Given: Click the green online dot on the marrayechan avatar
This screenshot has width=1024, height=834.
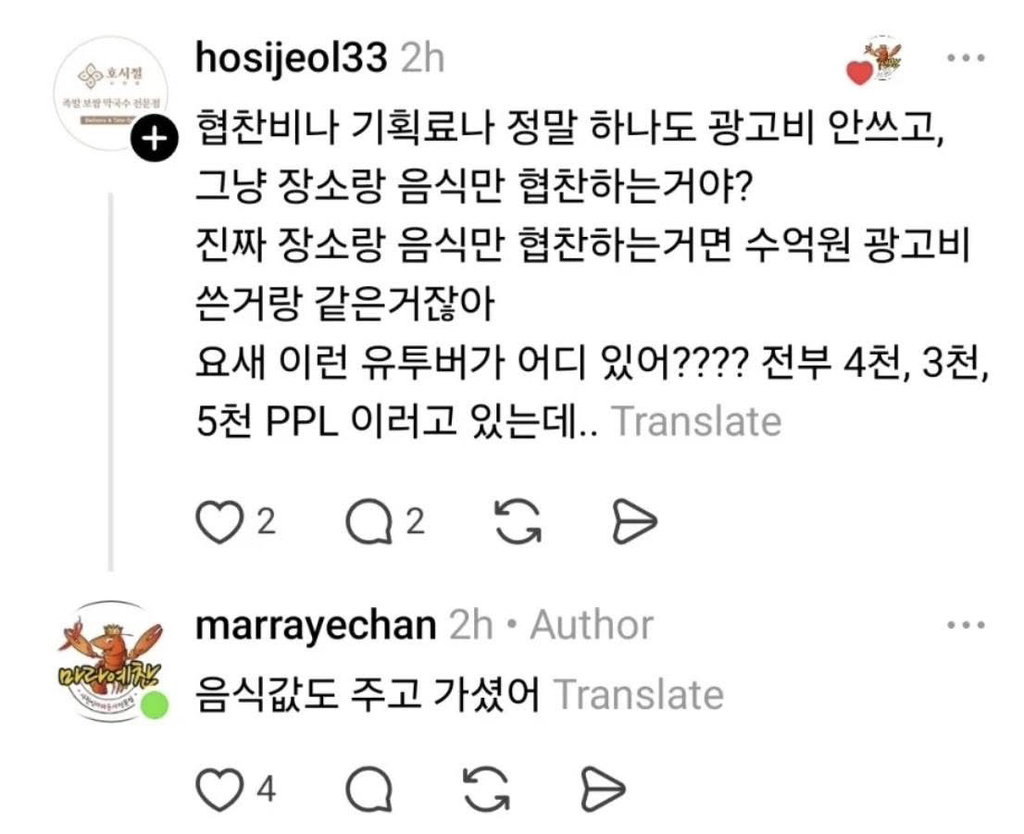Looking at the screenshot, I should (155, 706).
